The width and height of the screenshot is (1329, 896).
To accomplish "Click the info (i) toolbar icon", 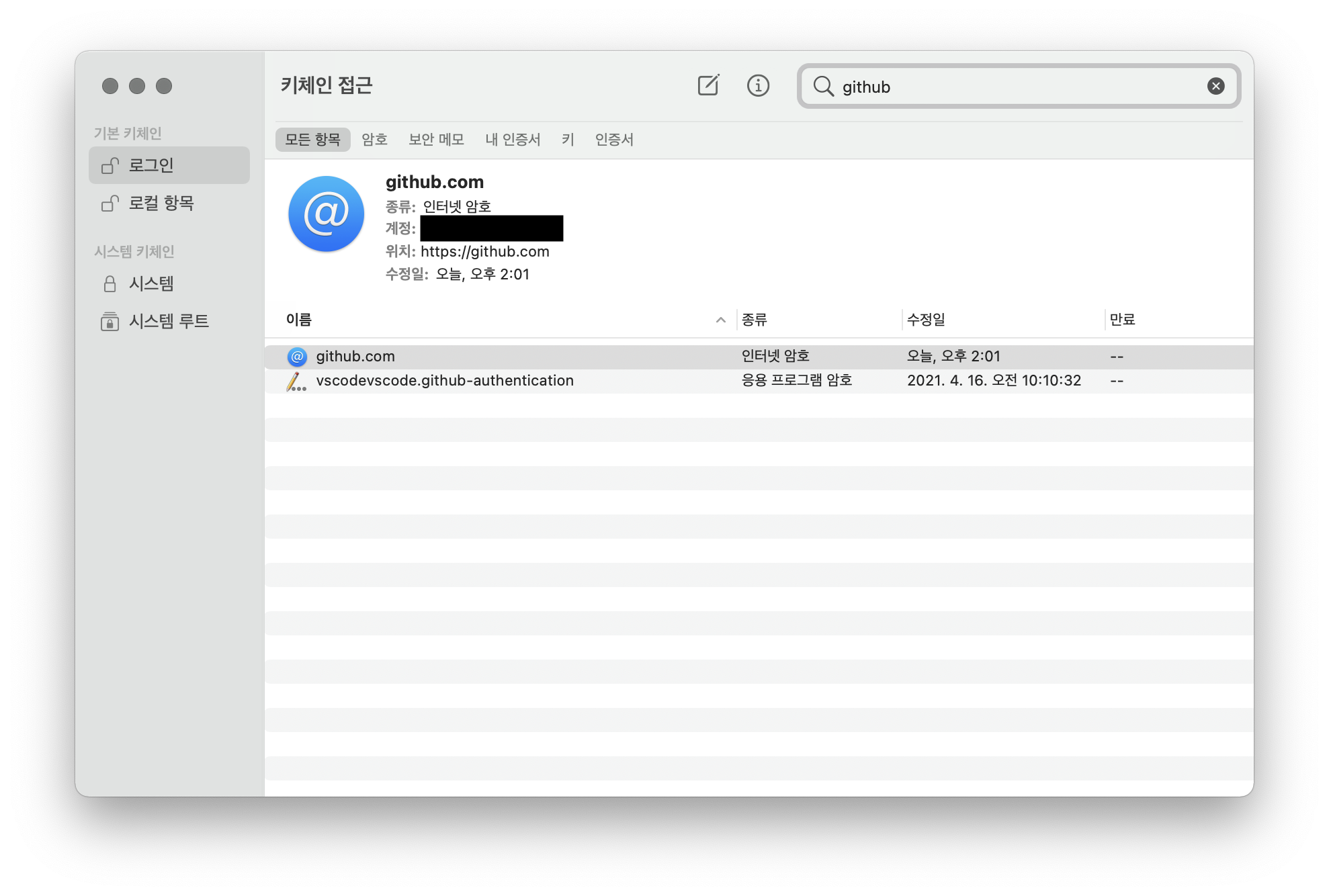I will pos(758,85).
